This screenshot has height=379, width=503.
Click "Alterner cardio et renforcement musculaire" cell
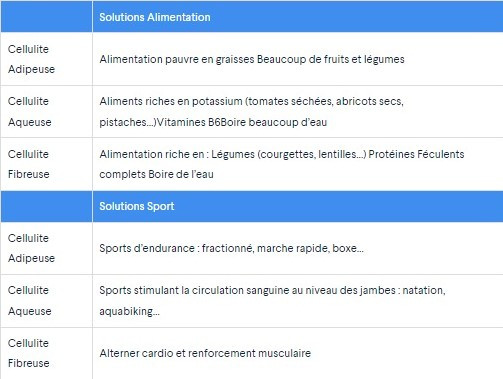(x=298, y=353)
